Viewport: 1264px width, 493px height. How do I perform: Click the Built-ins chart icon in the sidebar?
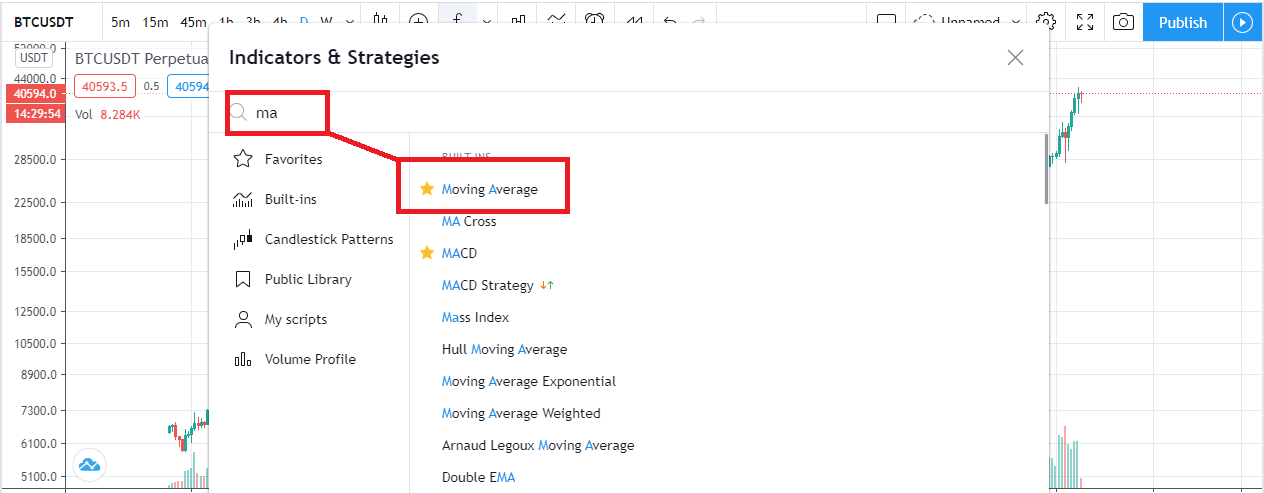click(x=242, y=199)
